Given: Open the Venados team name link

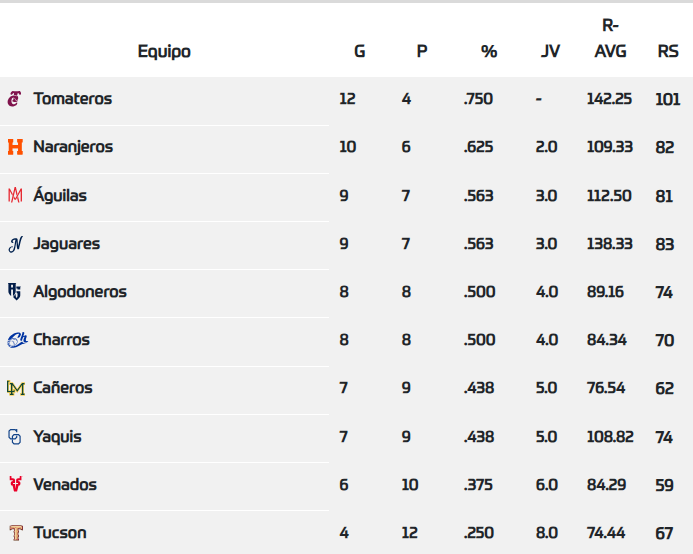Looking at the screenshot, I should click(65, 485).
